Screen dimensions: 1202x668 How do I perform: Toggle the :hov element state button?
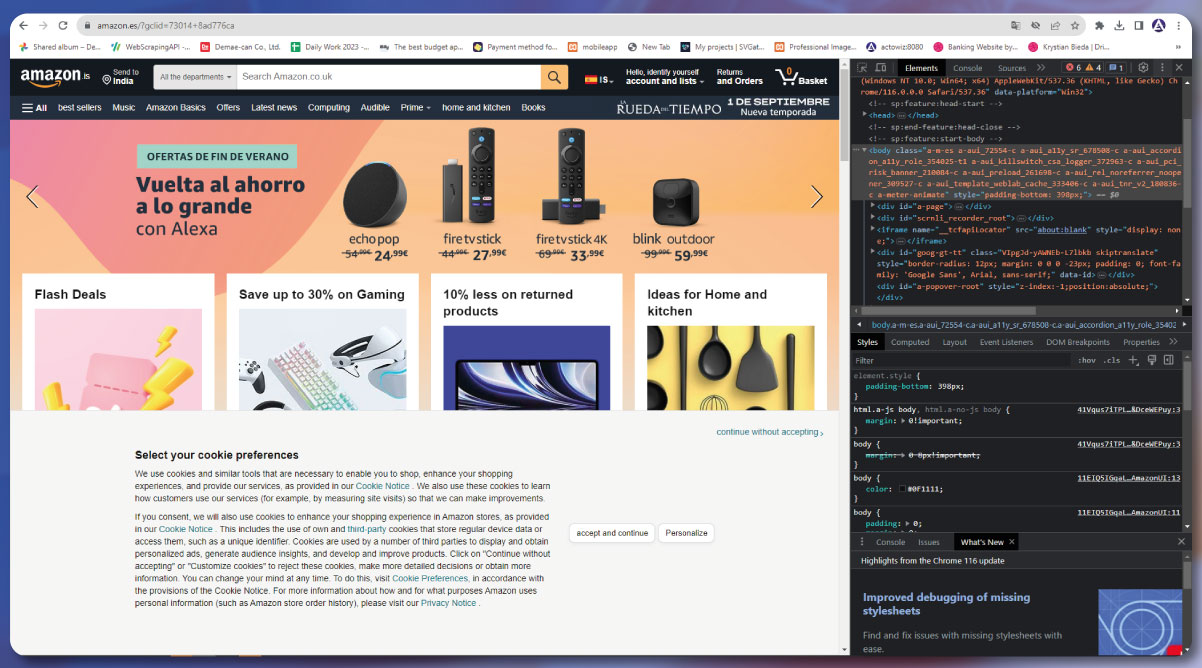(x=1087, y=360)
